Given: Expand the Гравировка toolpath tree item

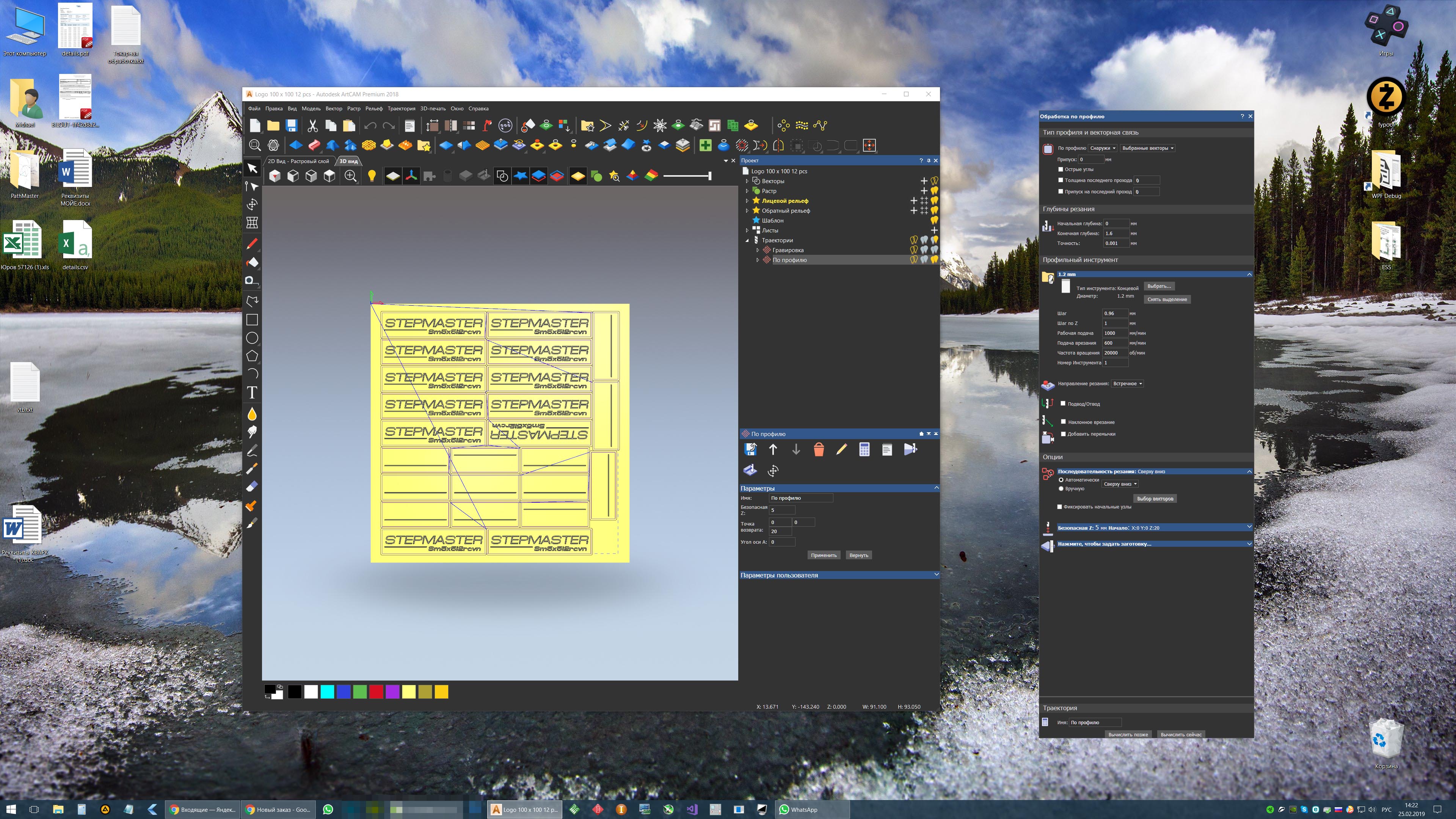Looking at the screenshot, I should click(x=758, y=250).
